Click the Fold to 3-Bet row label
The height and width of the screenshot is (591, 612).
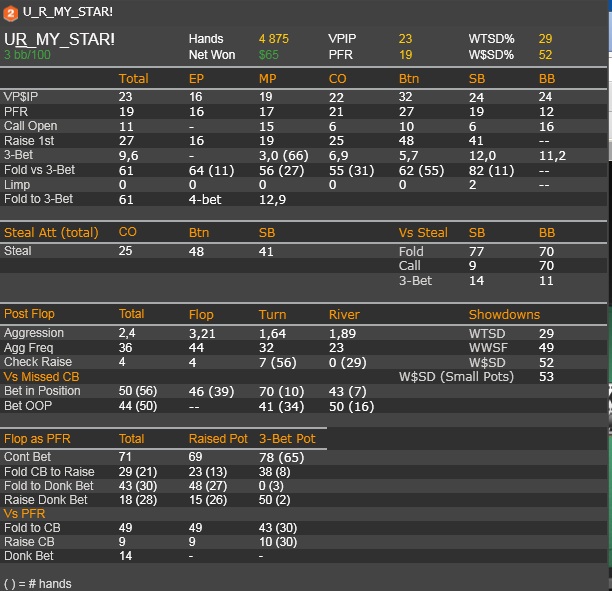click(x=38, y=199)
